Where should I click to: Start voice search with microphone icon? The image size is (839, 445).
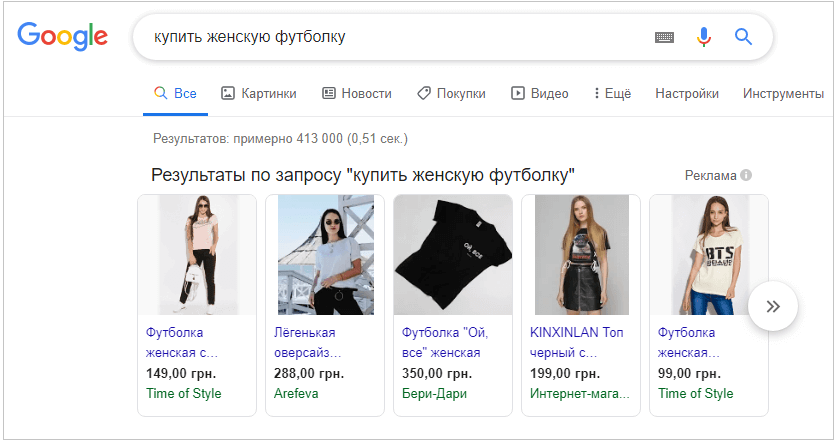pyautogui.click(x=704, y=37)
